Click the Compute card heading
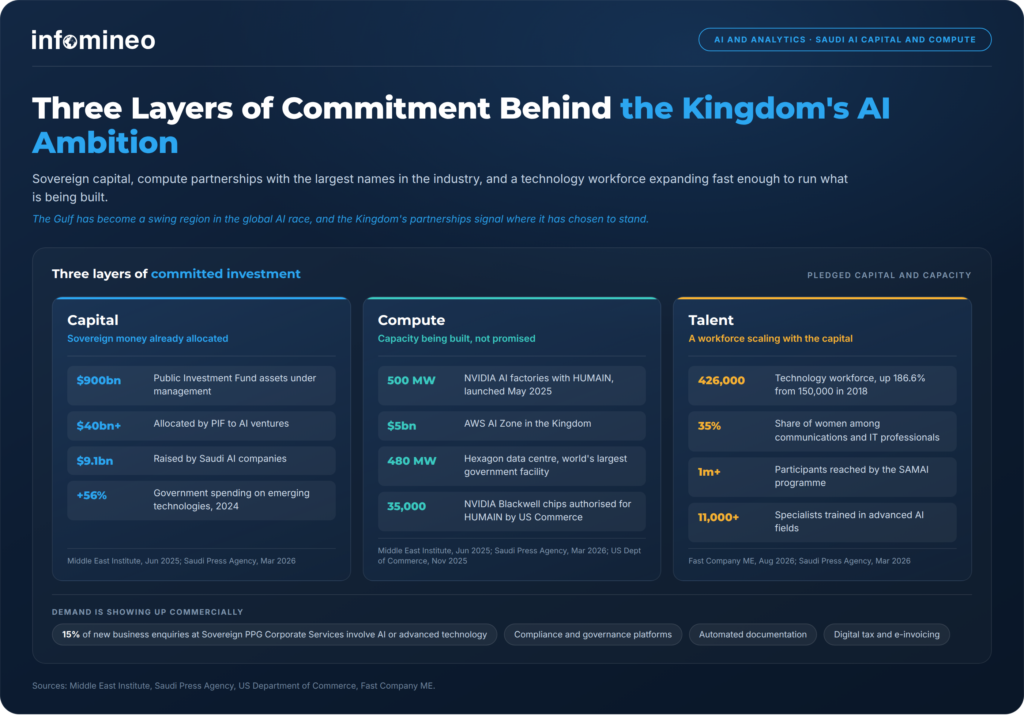This screenshot has height=715, width=1024. click(411, 320)
